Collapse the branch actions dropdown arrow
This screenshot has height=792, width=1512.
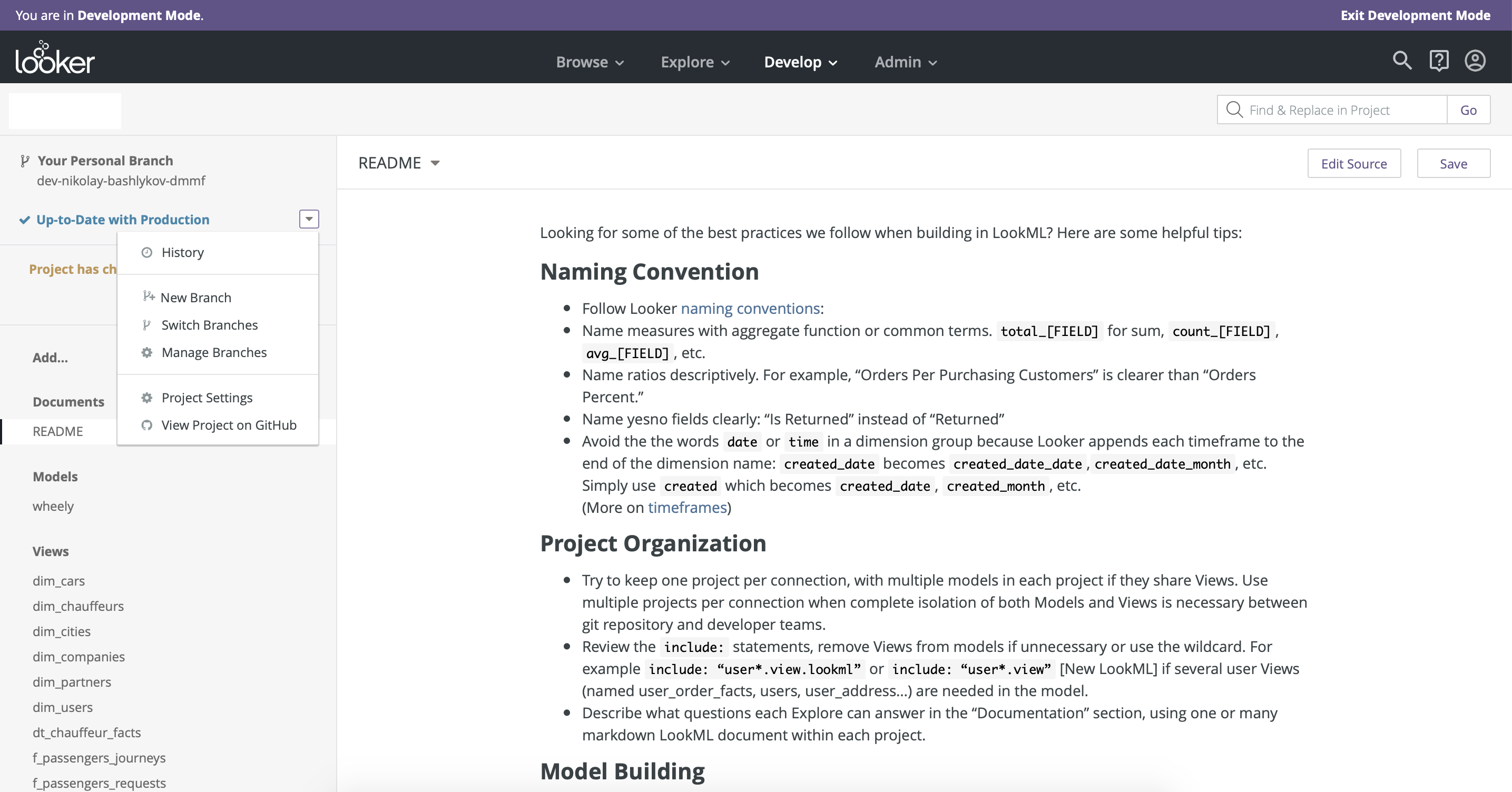point(309,219)
